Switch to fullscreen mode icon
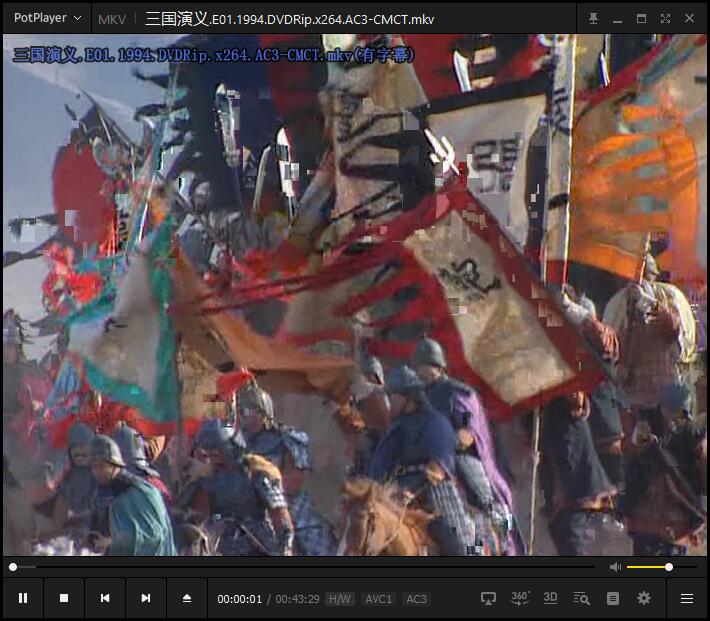 pos(665,18)
